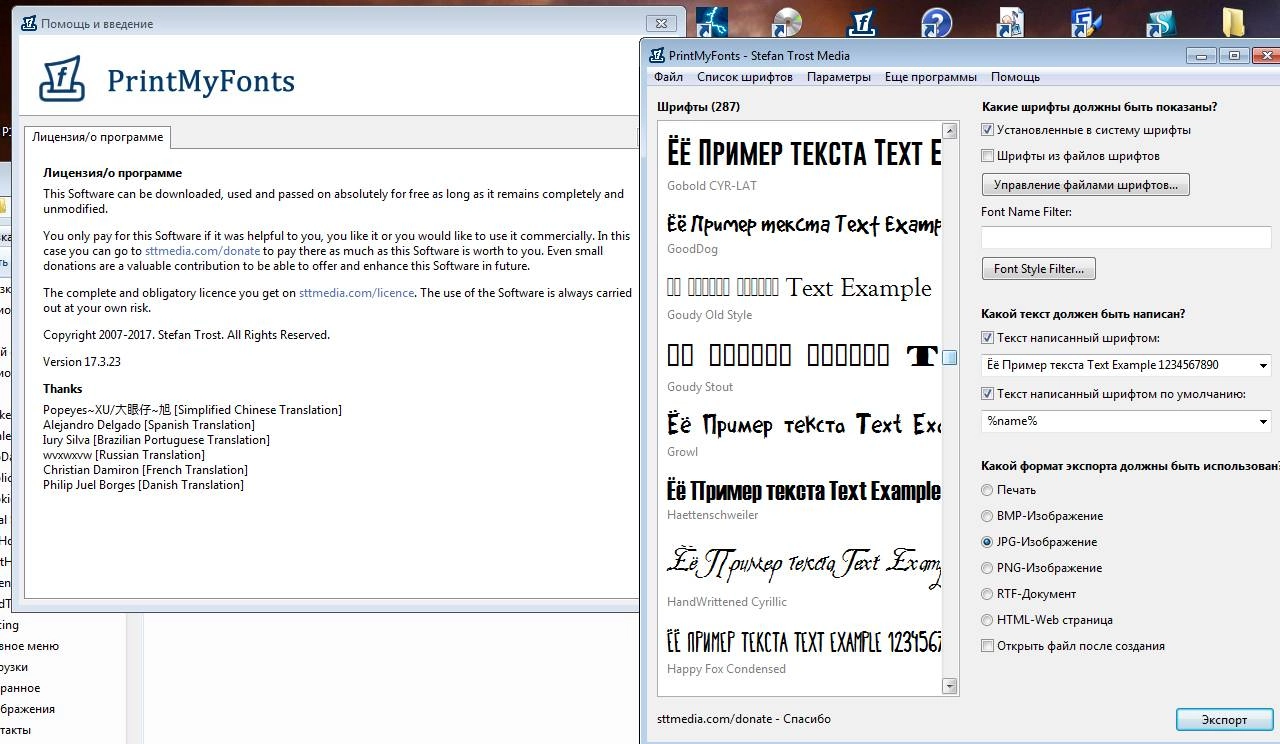Viewport: 1280px width, 744px height.
Task: Click the status bar sttmedia.com/donate - Спасибо text
Action: click(744, 718)
